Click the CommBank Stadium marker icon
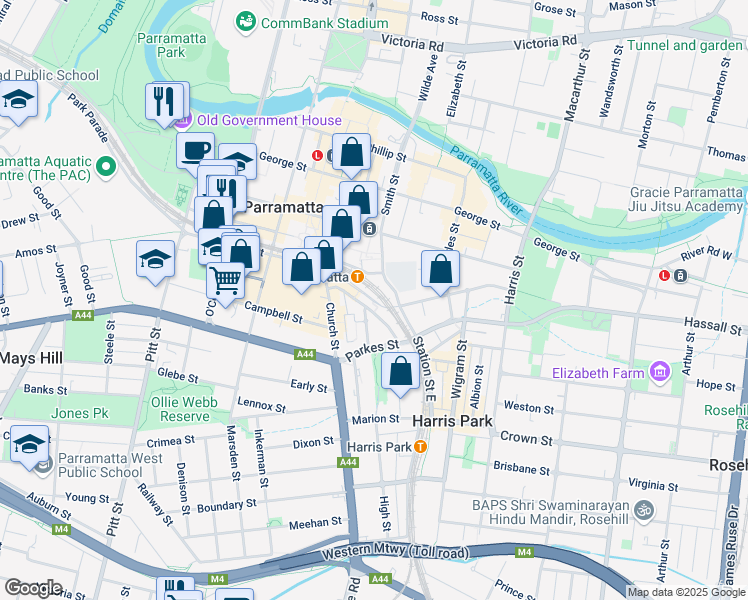The height and width of the screenshot is (600, 748). [246, 22]
